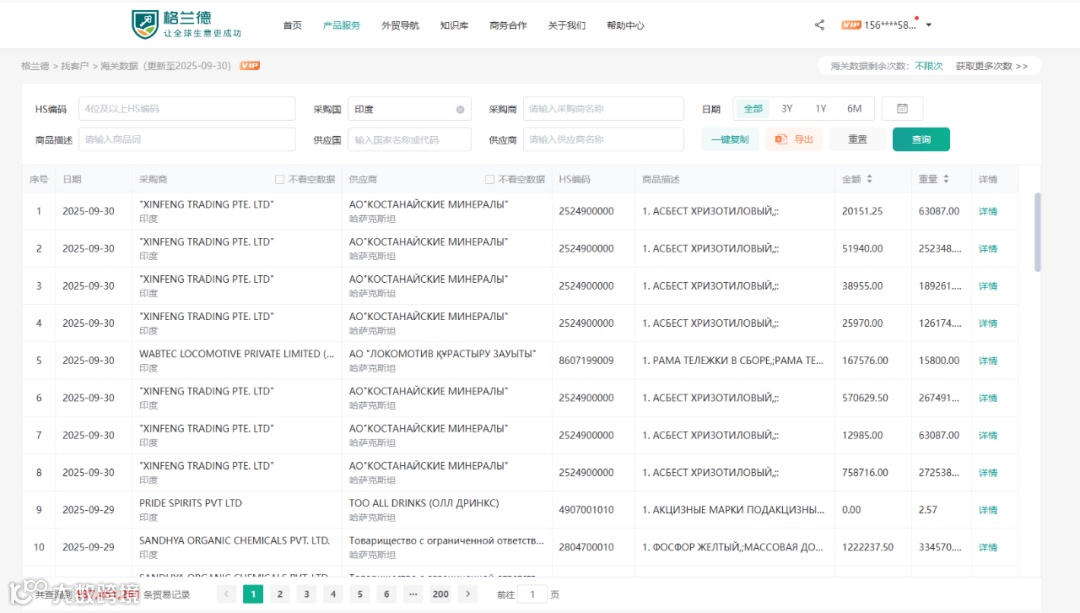This screenshot has height=613, width=1080.
Task: Open 详情 for row 10 SANDHYA ORGANIC
Action: [x=988, y=548]
